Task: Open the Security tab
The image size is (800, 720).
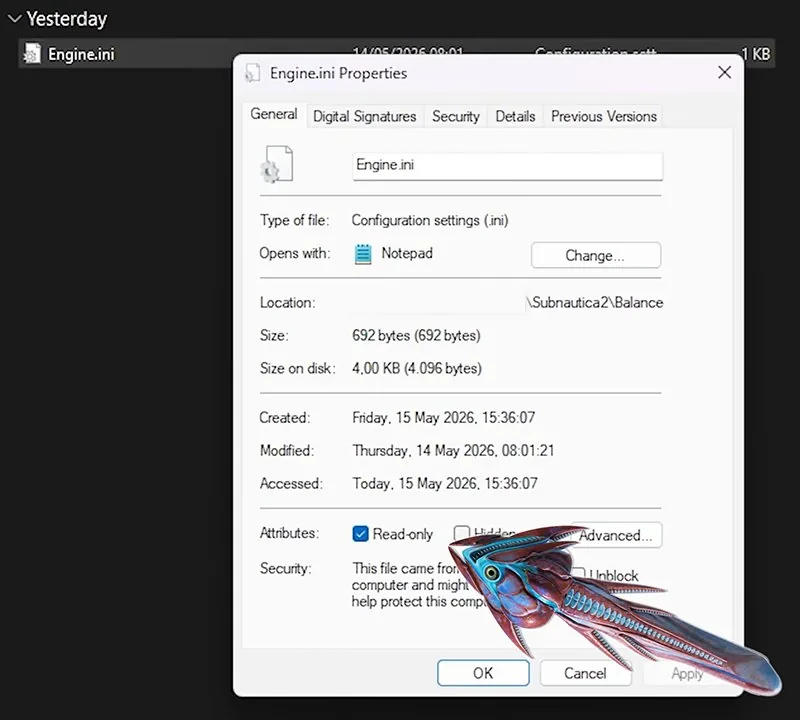Action: 456,116
